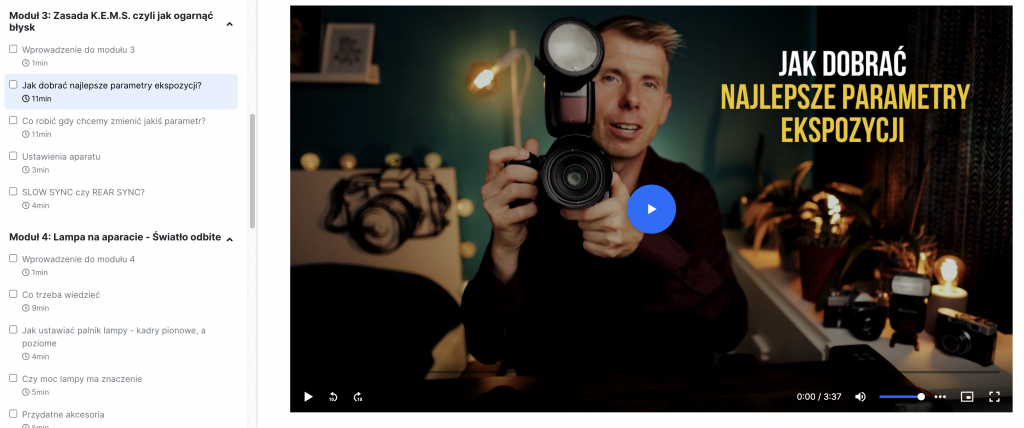Image resolution: width=1024 pixels, height=428 pixels.
Task: Open lesson Co trzeba wiedzieć
Action: coord(61,295)
